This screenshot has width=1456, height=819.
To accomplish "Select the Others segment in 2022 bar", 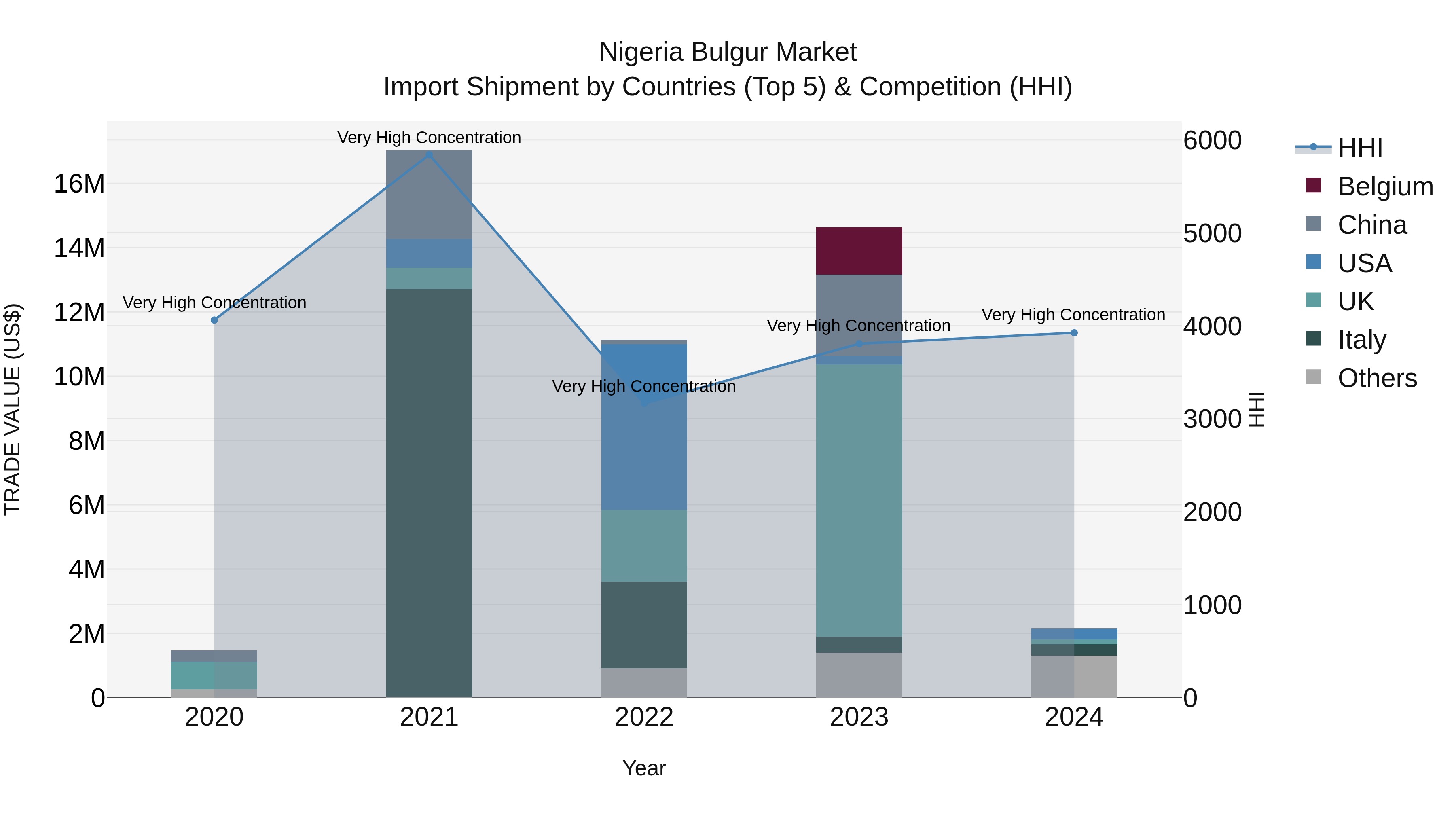I will (x=644, y=683).
